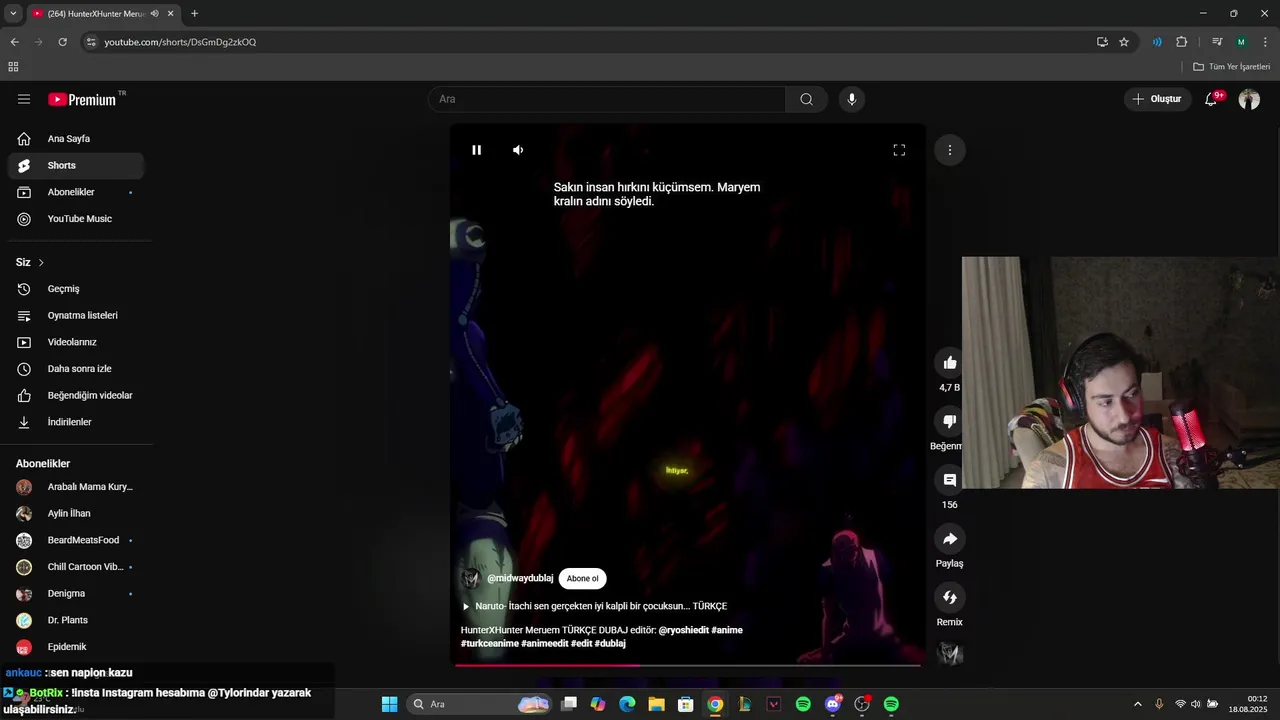Image resolution: width=1280 pixels, height=720 pixels.
Task: Like the Short with thumbs up
Action: point(950,362)
